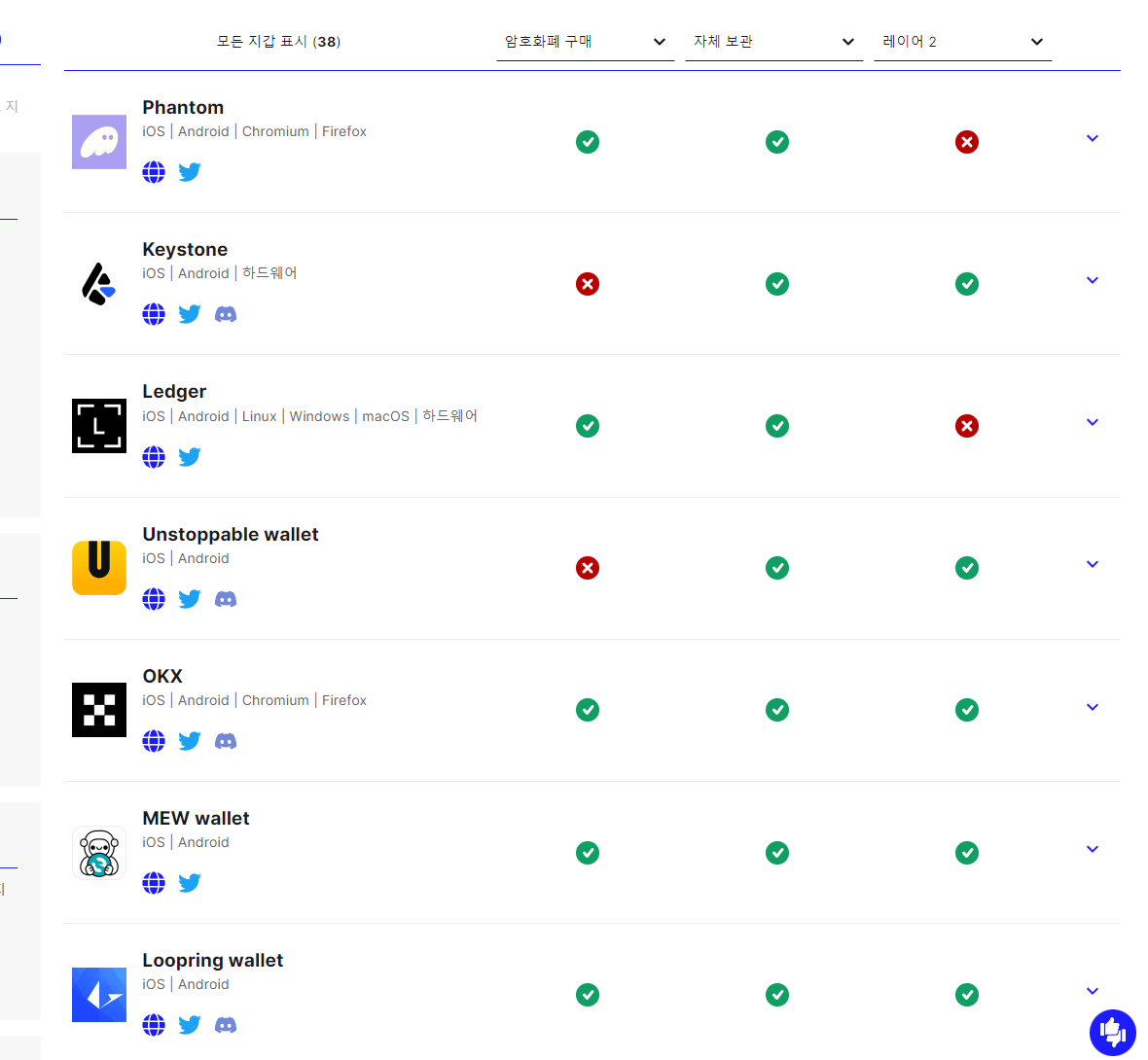Click the Phantom ghost logo
The height and width of the screenshot is (1060, 1148).
[99, 141]
